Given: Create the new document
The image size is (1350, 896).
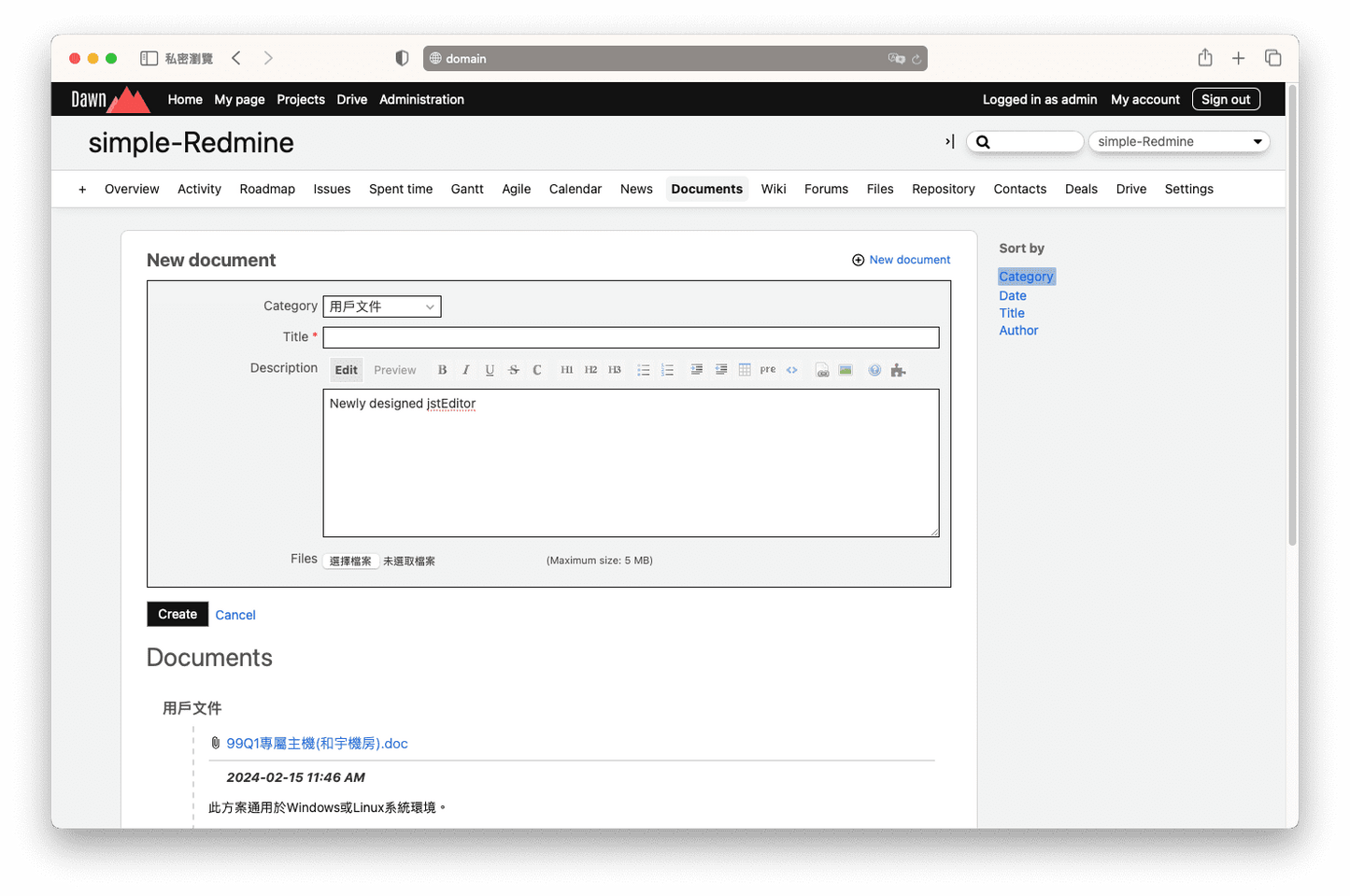Looking at the screenshot, I should [177, 614].
